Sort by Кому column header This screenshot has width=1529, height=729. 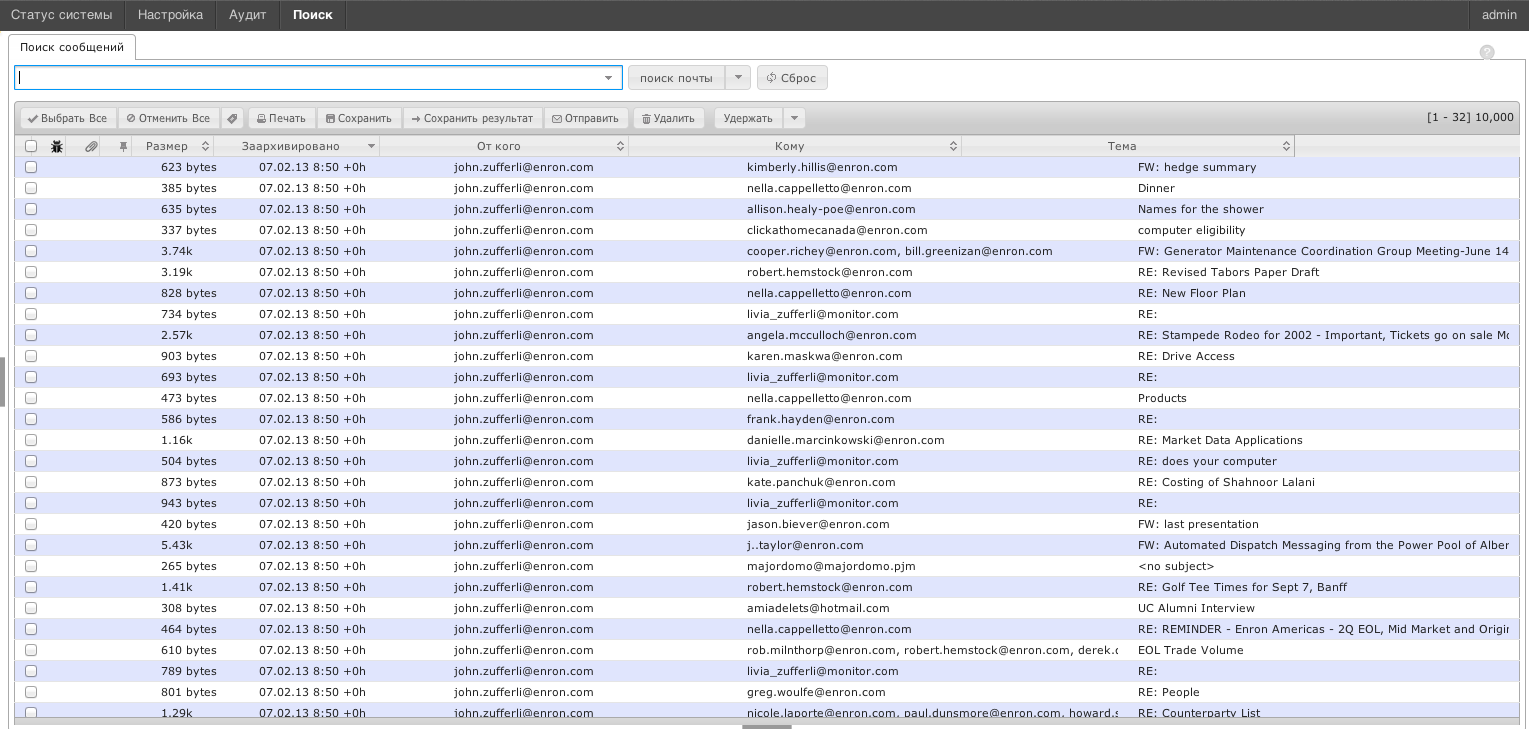[x=795, y=146]
